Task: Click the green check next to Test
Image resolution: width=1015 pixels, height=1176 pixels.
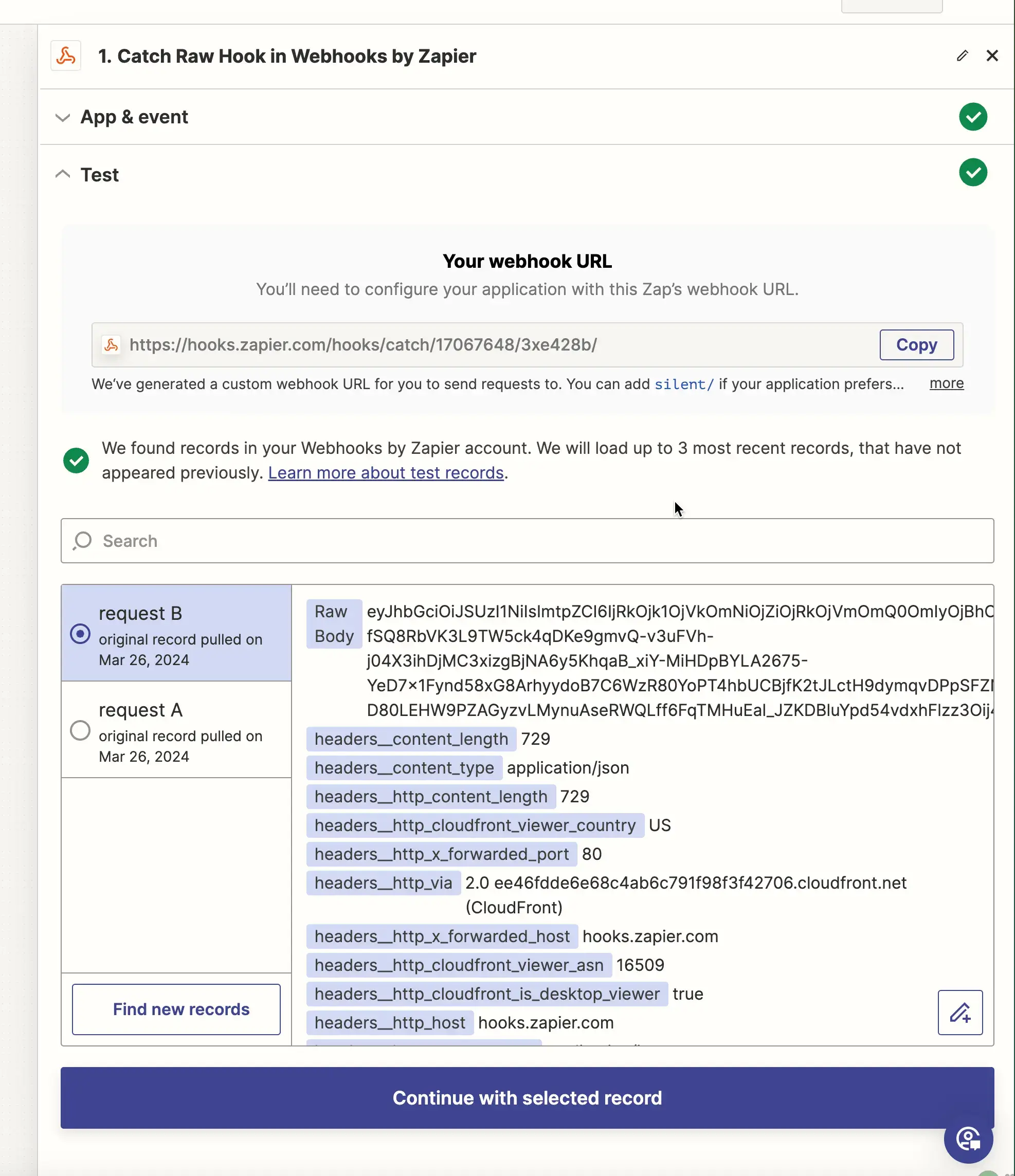Action: click(972, 173)
